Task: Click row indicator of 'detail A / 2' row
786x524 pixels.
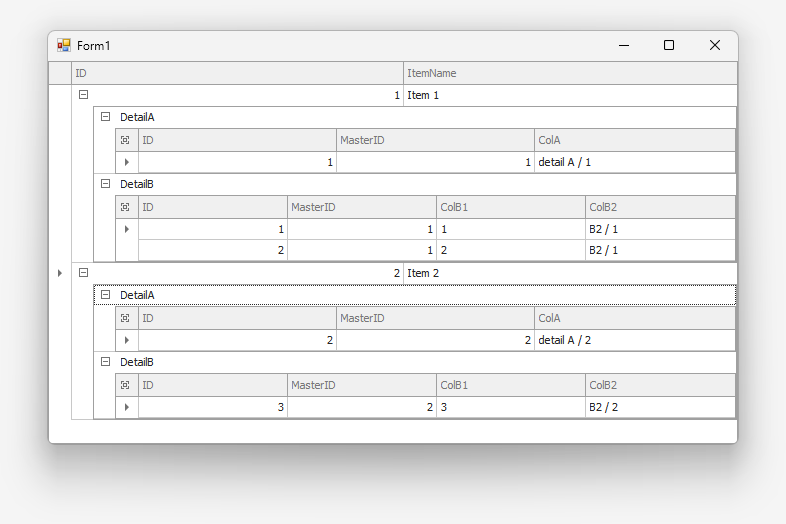Action: pos(127,340)
